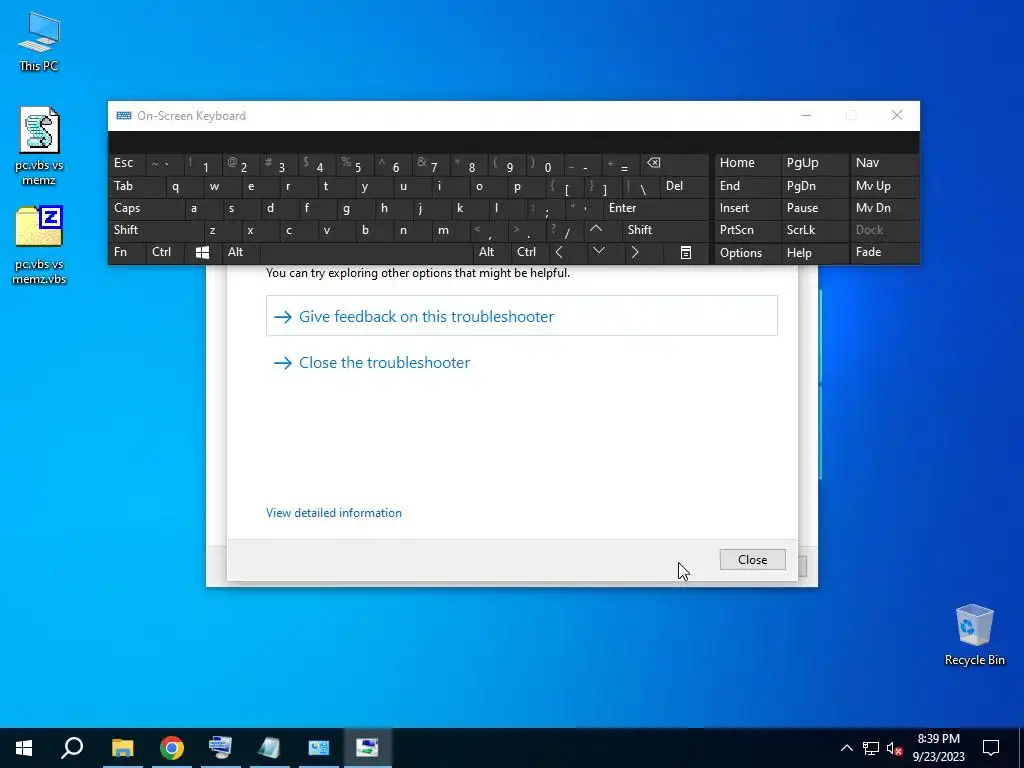The width and height of the screenshot is (1024, 768).
Task: Click the up arrow key on keyboard
Action: [x=596, y=229]
